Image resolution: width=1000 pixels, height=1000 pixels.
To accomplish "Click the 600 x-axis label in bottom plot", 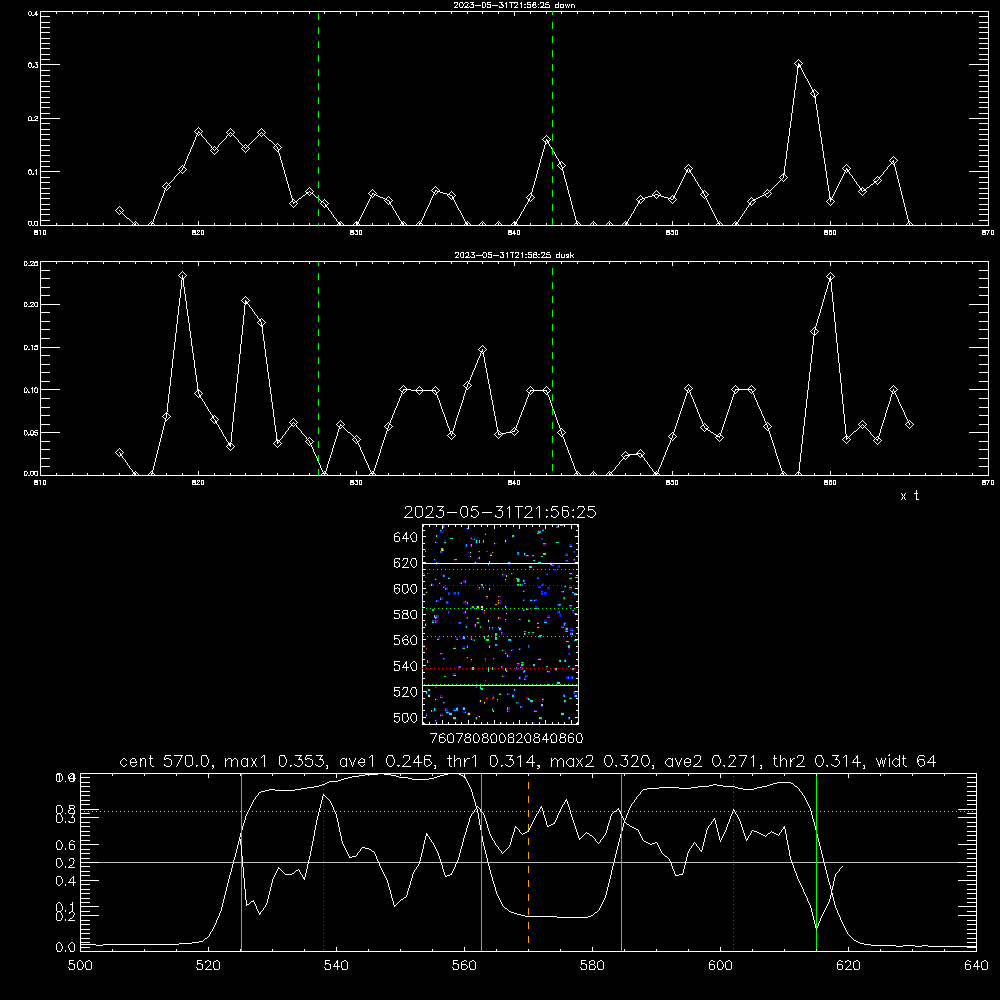I will [x=720, y=966].
